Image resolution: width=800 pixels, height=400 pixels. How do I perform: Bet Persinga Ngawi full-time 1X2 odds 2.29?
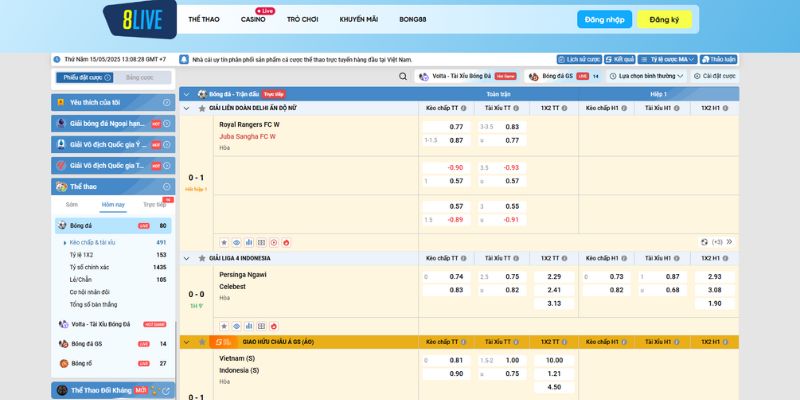click(554, 277)
